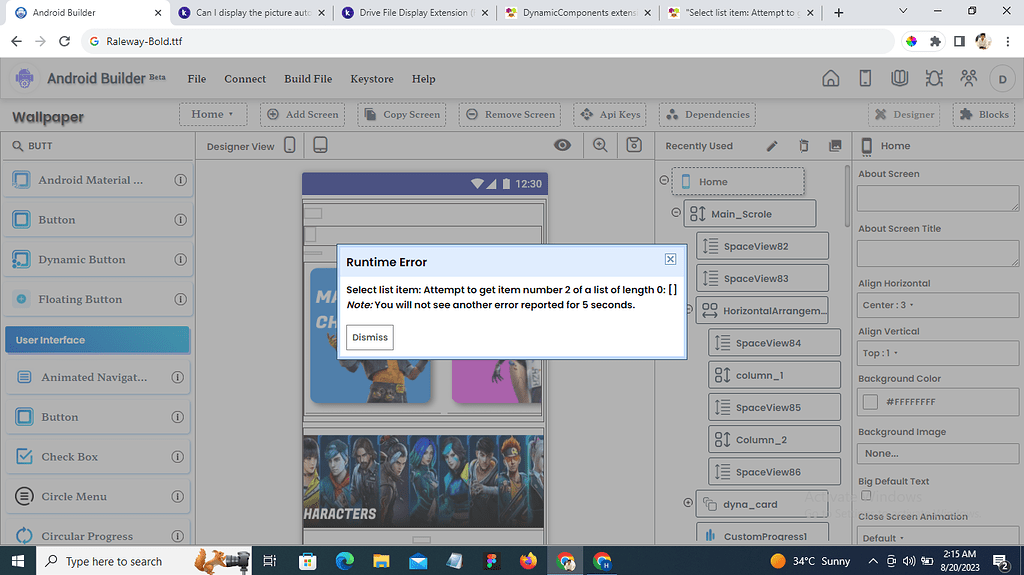1024x575 pixels.
Task: Open the Connect menu
Action: [x=245, y=78]
